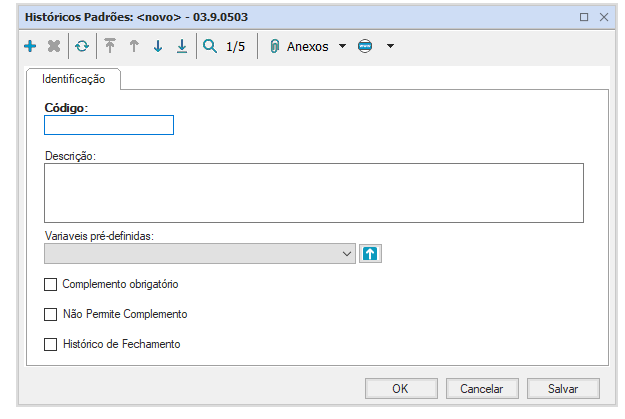Check Não Permite Complemento option
The image size is (625, 419).
point(51,314)
